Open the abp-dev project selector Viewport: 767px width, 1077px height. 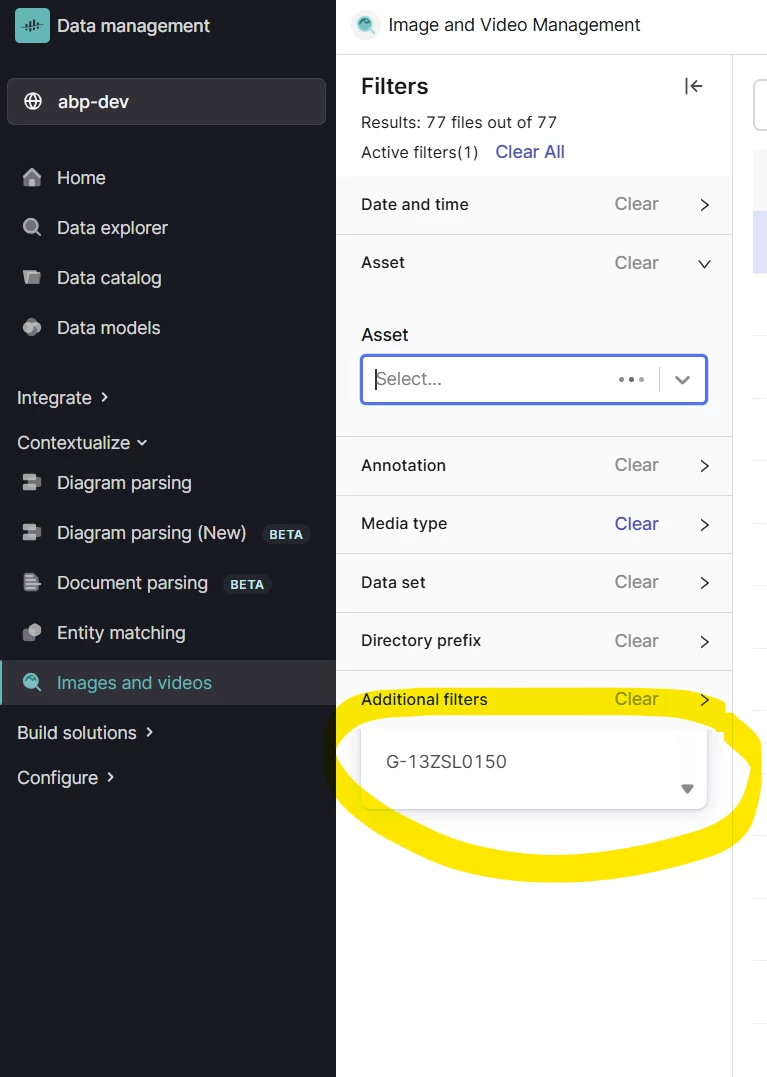click(x=166, y=102)
